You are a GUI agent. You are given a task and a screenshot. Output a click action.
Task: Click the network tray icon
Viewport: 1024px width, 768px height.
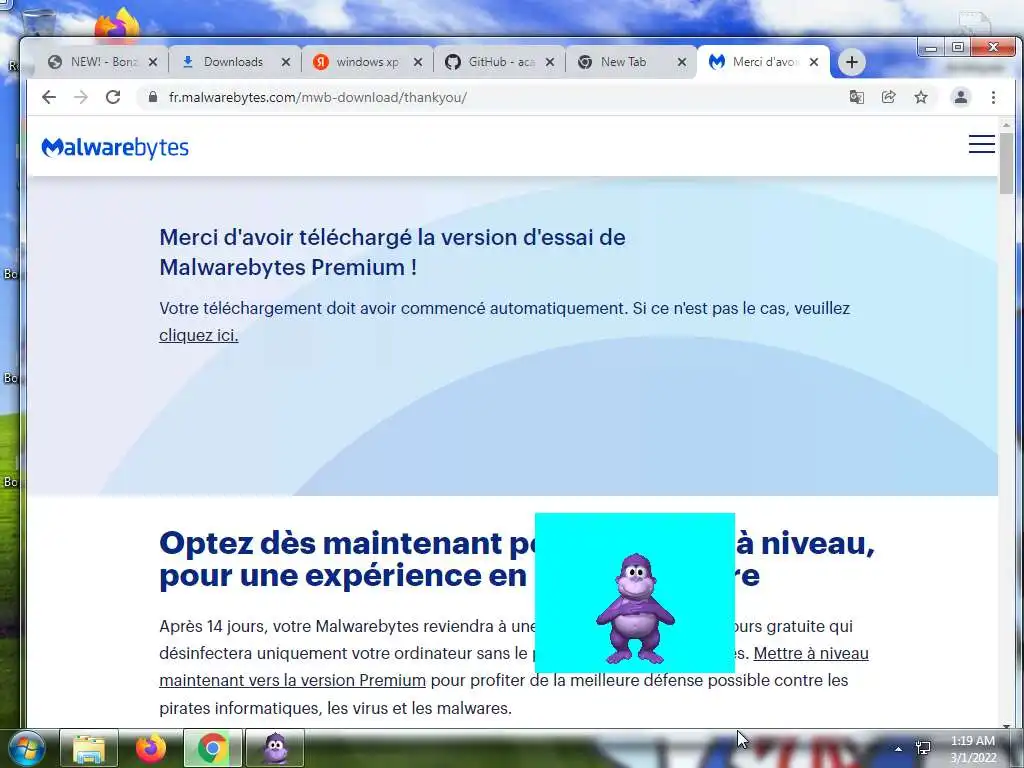[923, 749]
